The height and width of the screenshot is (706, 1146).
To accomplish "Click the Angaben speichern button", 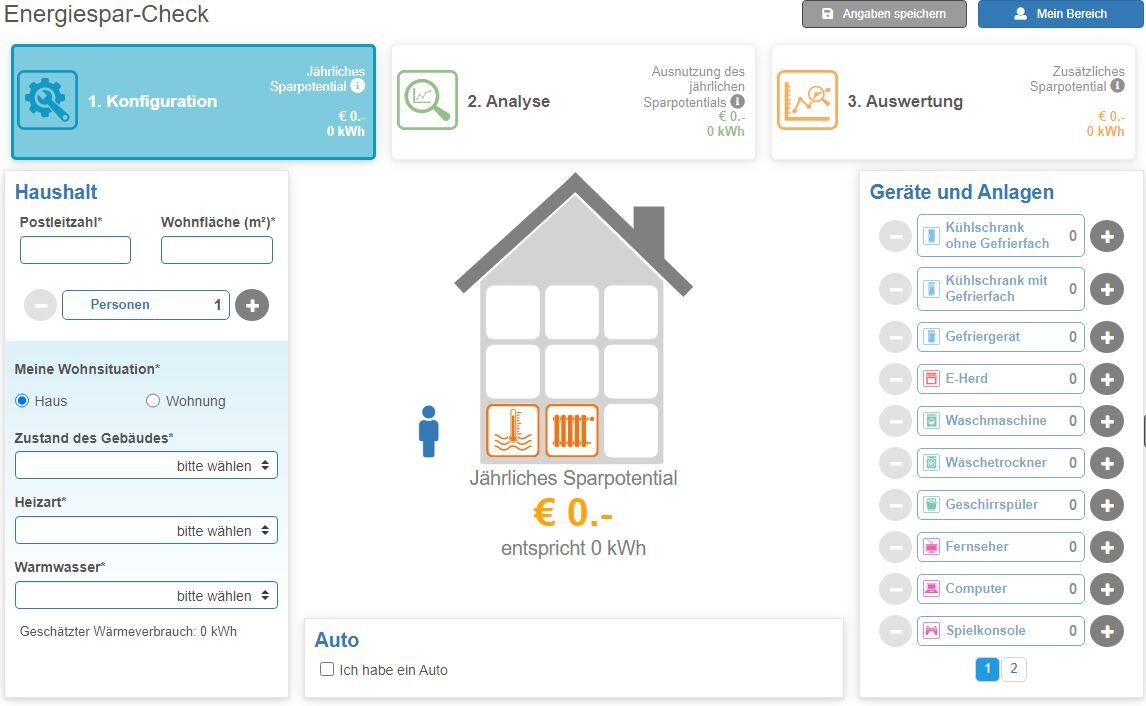I will 884,14.
